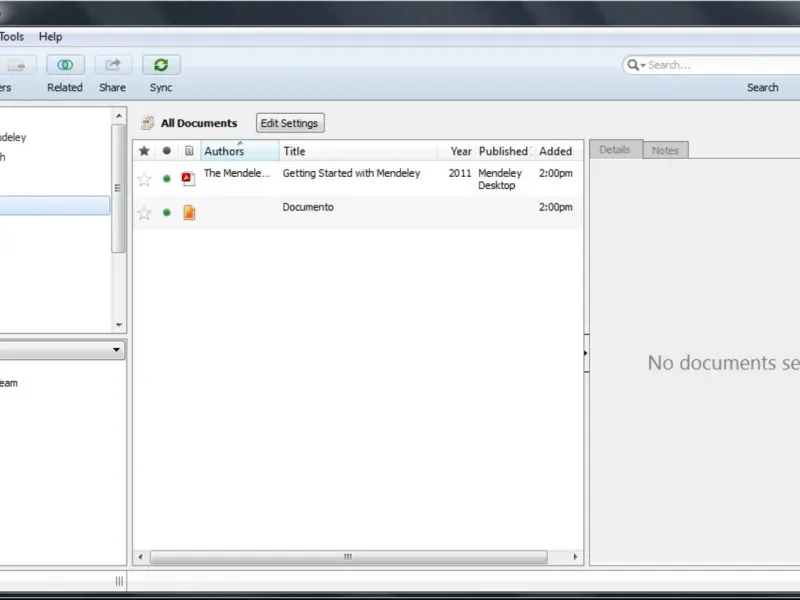Click the star column header icon
The image size is (800, 600).
coord(144,151)
